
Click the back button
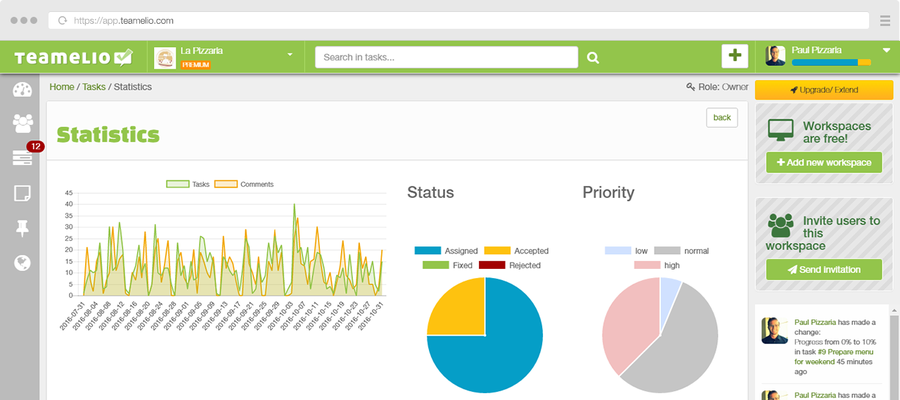(721, 118)
